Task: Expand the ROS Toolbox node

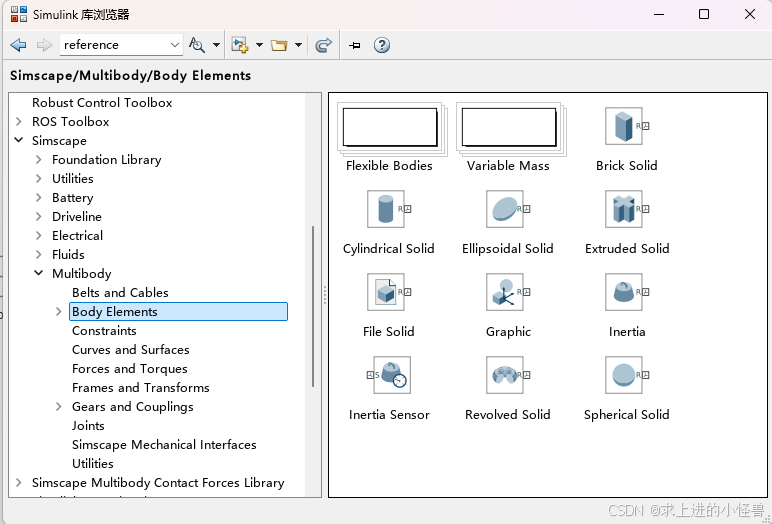Action: [x=19, y=121]
